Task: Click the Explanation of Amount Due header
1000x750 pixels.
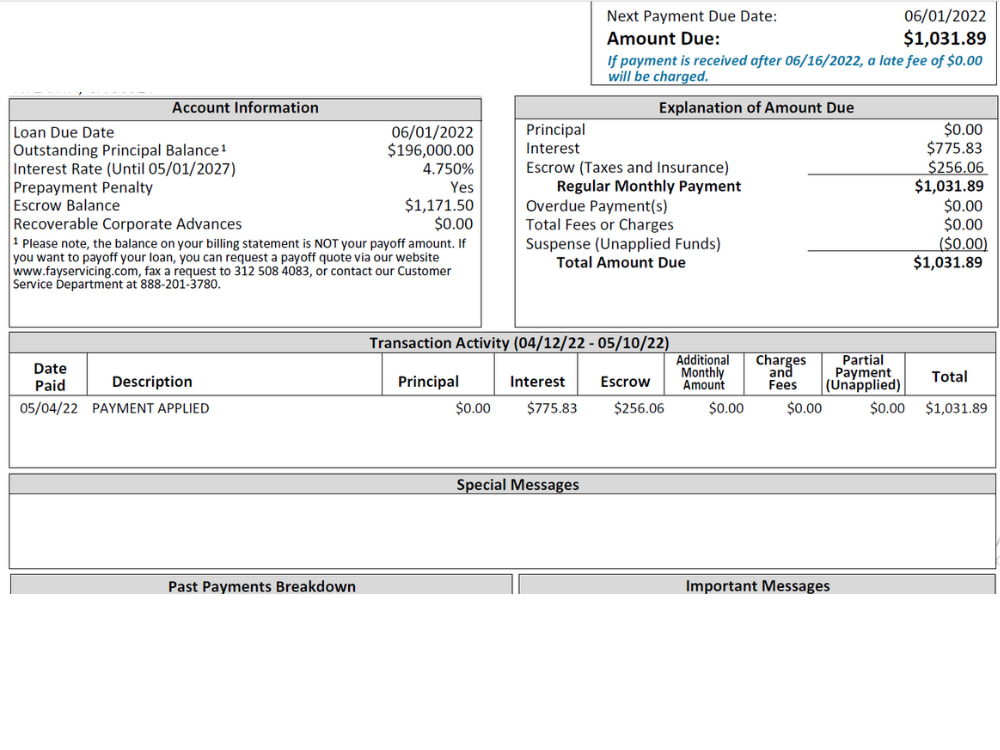Action: pyautogui.click(x=756, y=108)
